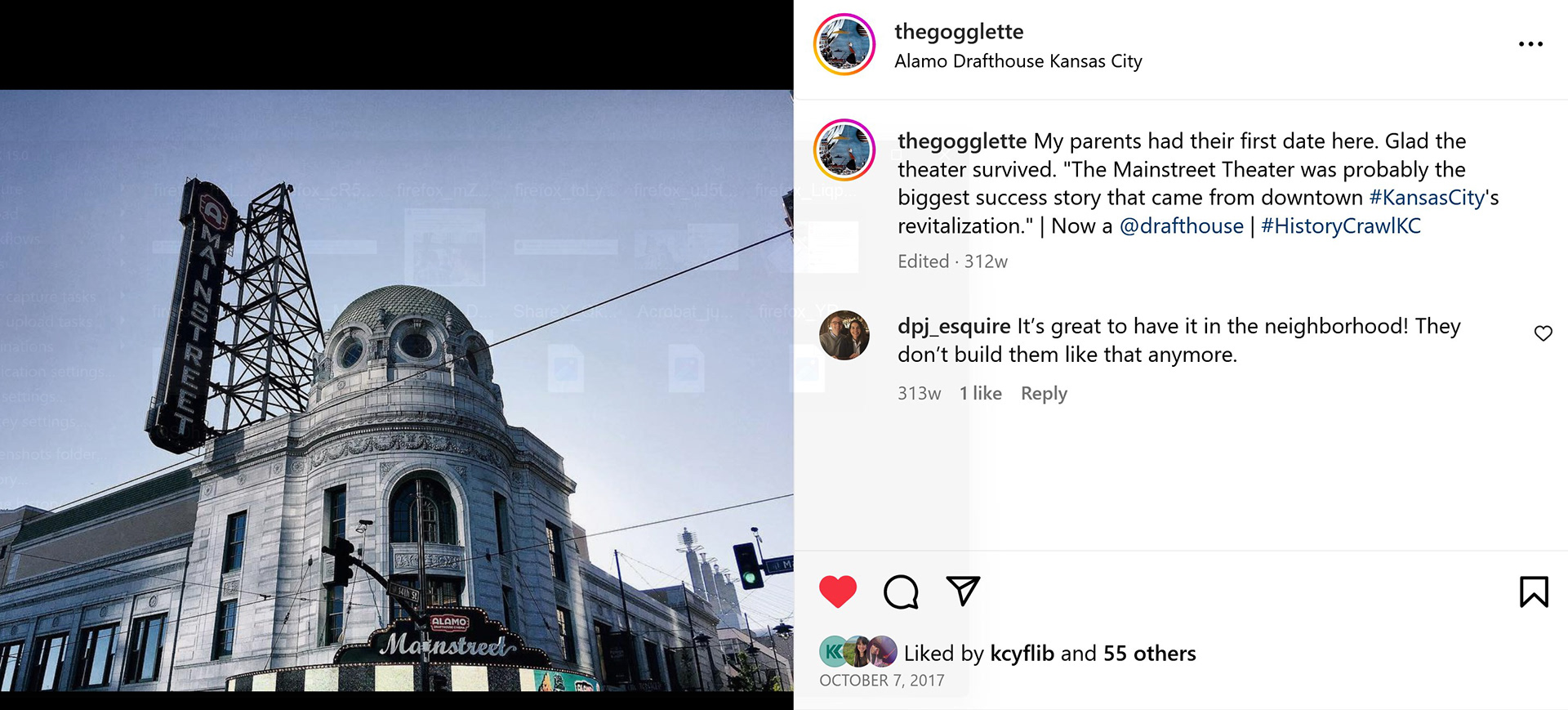Open dpj_esquire username link

click(954, 327)
